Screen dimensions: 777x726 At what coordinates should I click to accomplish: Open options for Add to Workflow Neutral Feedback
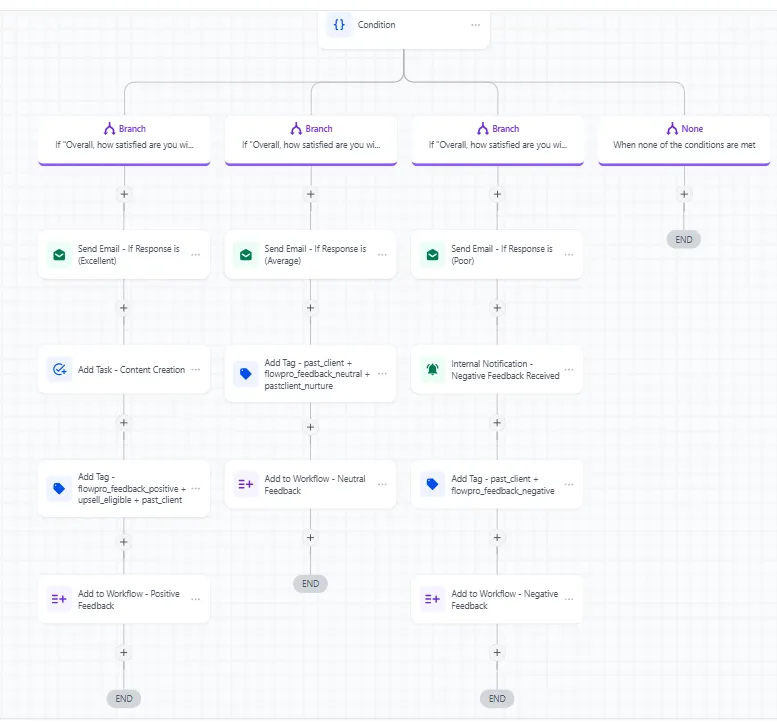pos(382,484)
